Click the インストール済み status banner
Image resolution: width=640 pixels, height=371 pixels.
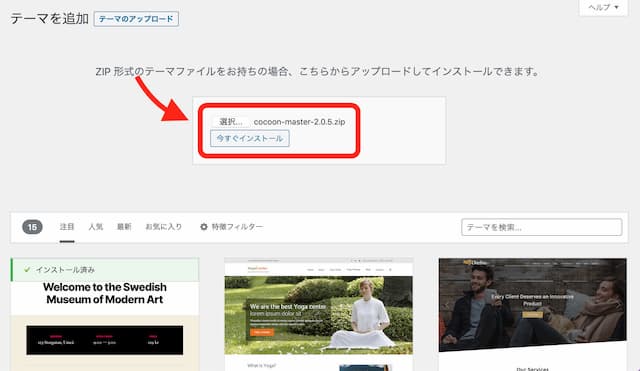[x=105, y=270]
